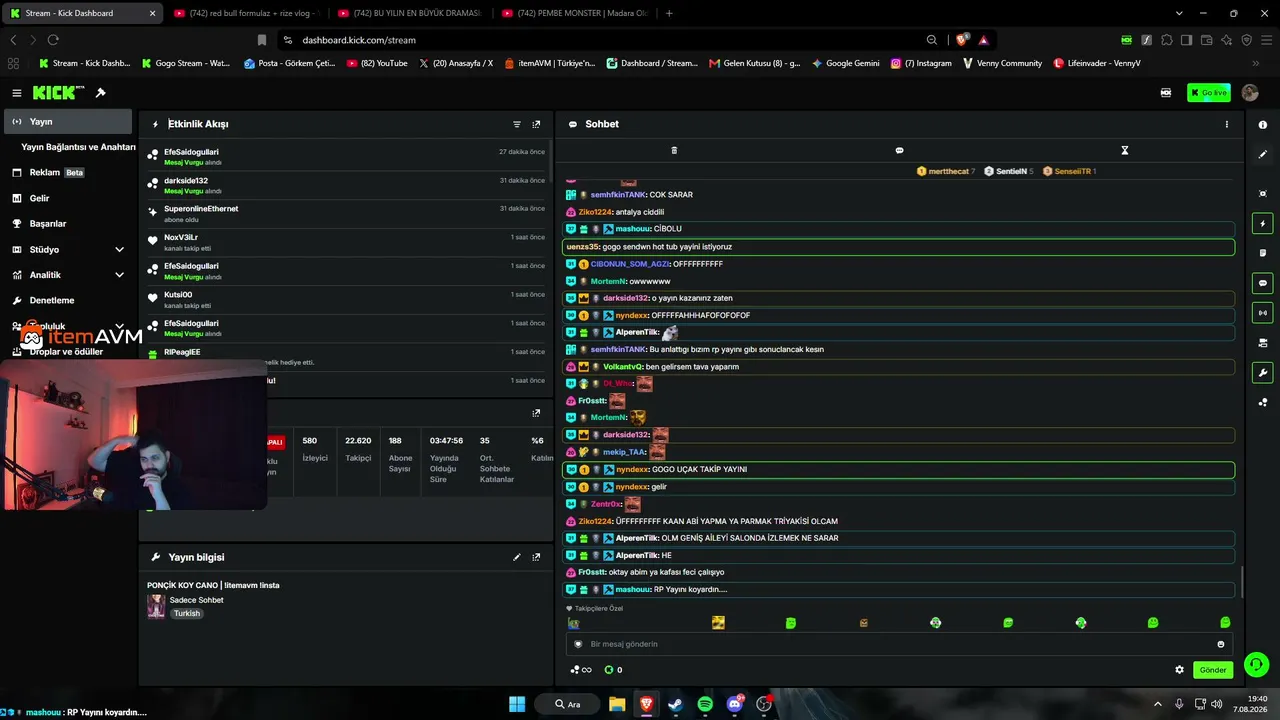The width and height of the screenshot is (1280, 720).
Task: Edit the Yayın bilgisi stream info
Action: tap(517, 557)
